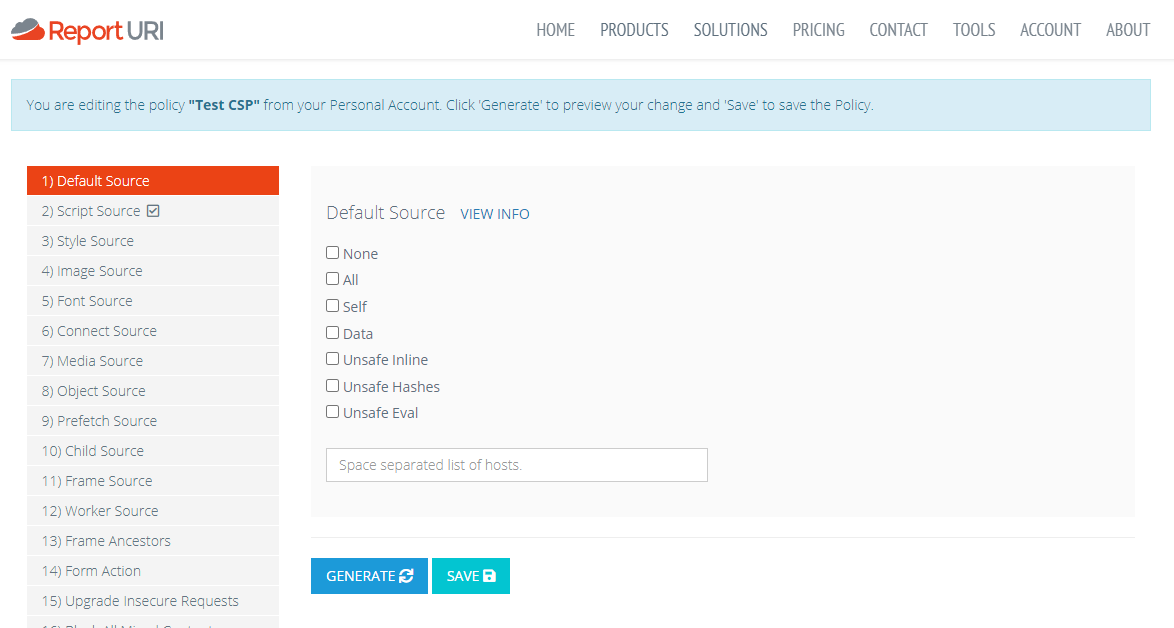Viewport: 1174px width, 628px height.
Task: Open the Solutions navigation menu
Action: (730, 30)
